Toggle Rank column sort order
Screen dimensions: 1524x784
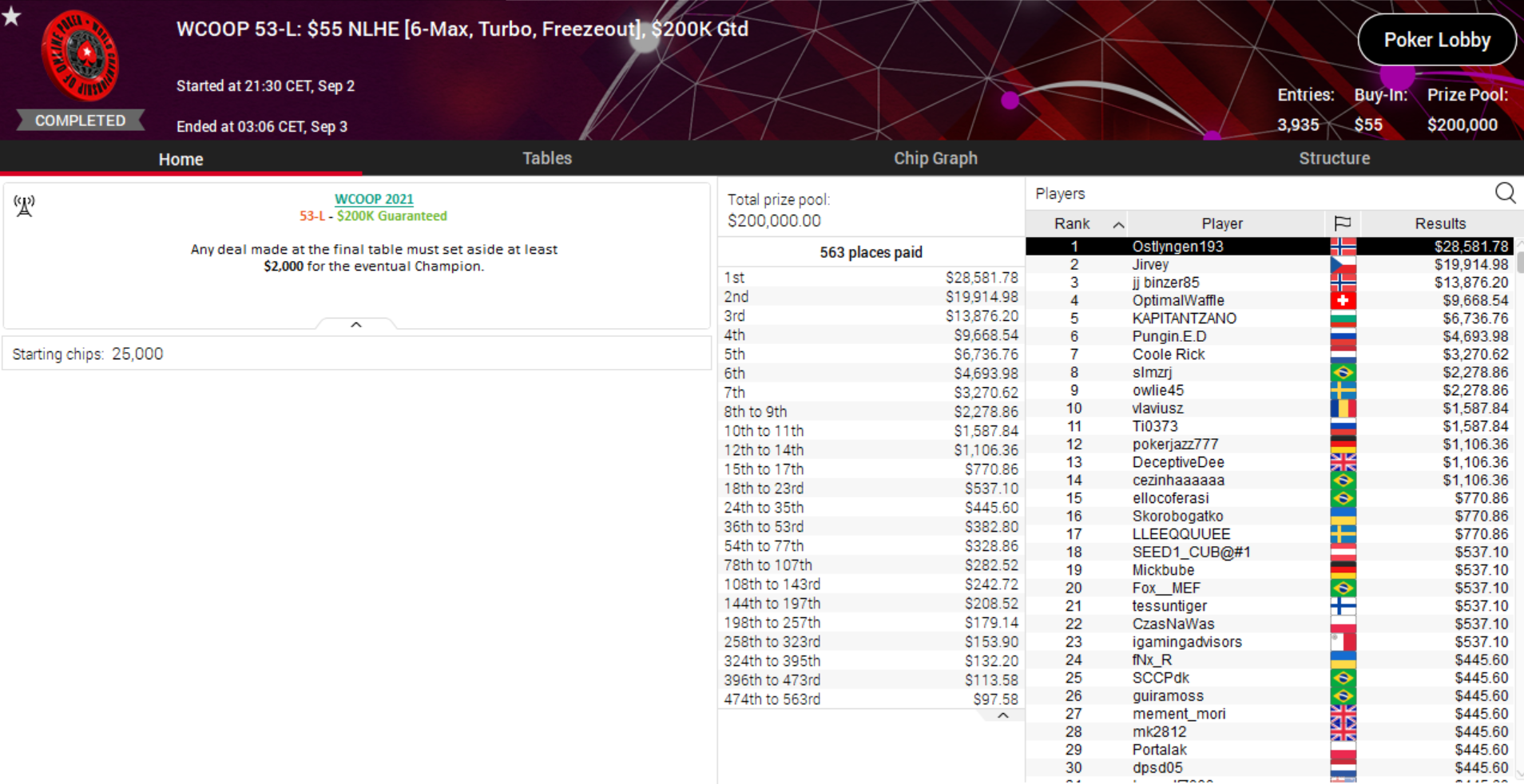click(1118, 224)
